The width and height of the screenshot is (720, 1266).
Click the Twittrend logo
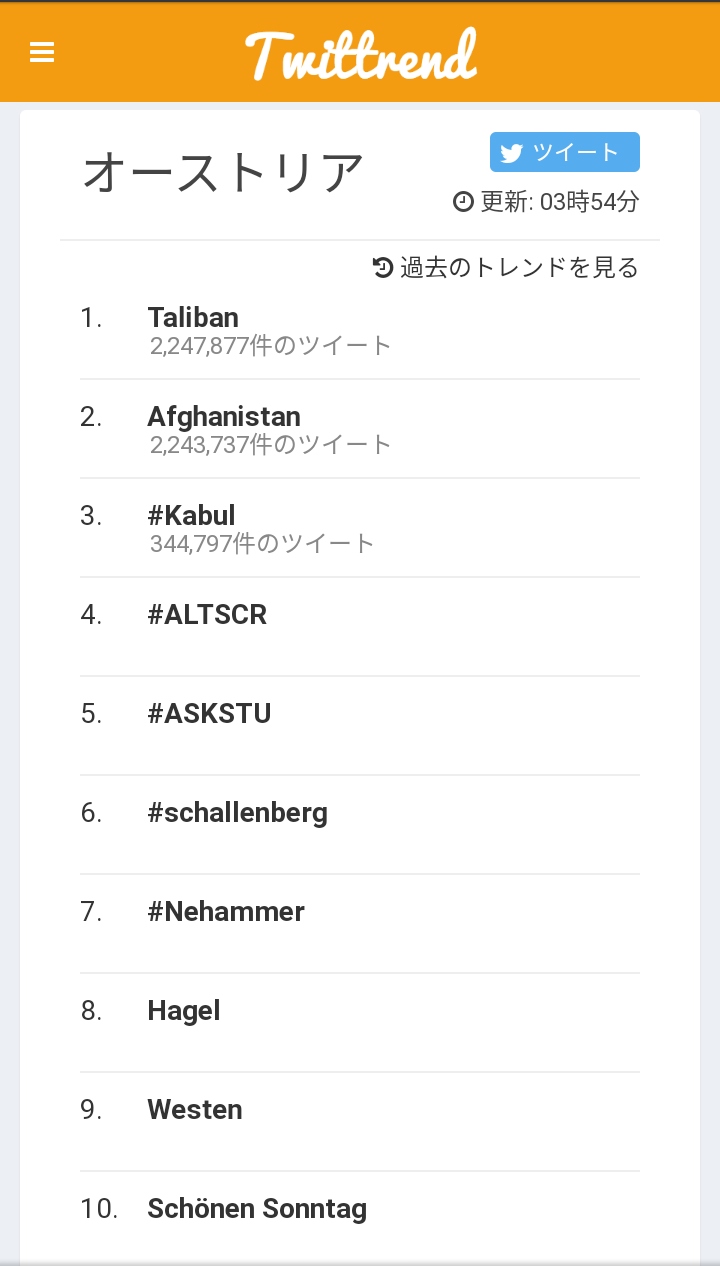(x=361, y=54)
